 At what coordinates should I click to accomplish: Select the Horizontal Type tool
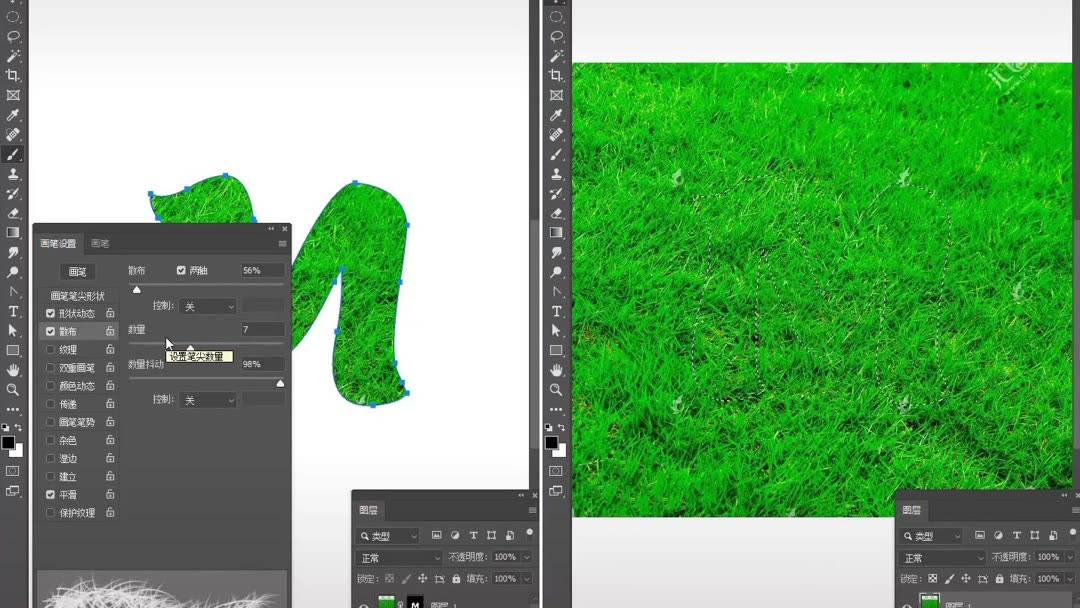tap(12, 311)
